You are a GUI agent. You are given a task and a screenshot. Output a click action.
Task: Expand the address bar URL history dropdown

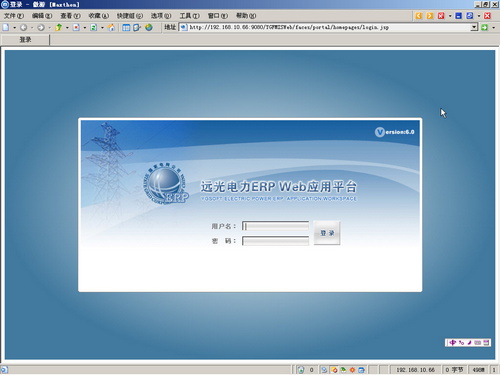tap(474, 27)
